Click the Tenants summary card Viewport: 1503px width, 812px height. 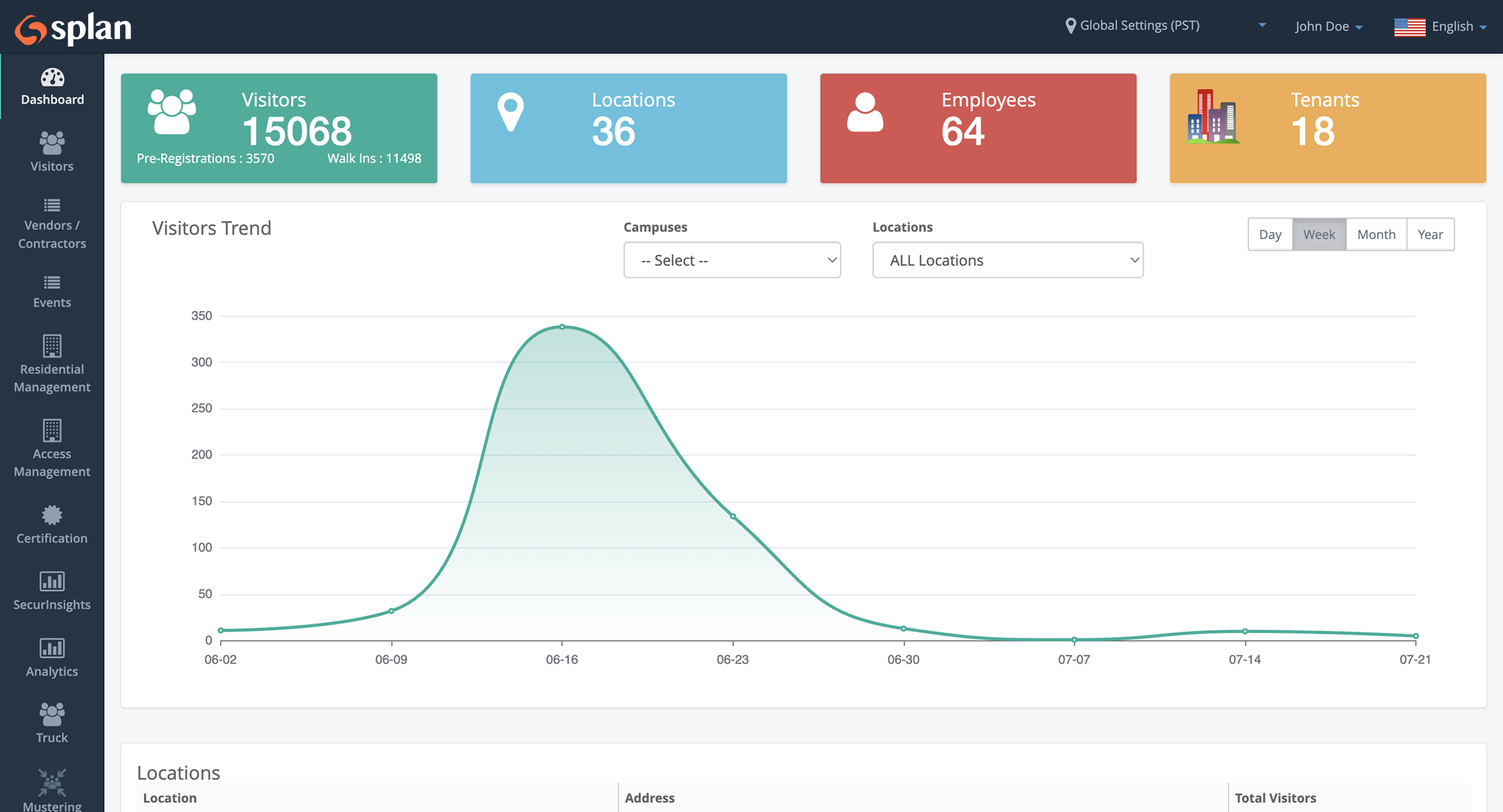1328,128
